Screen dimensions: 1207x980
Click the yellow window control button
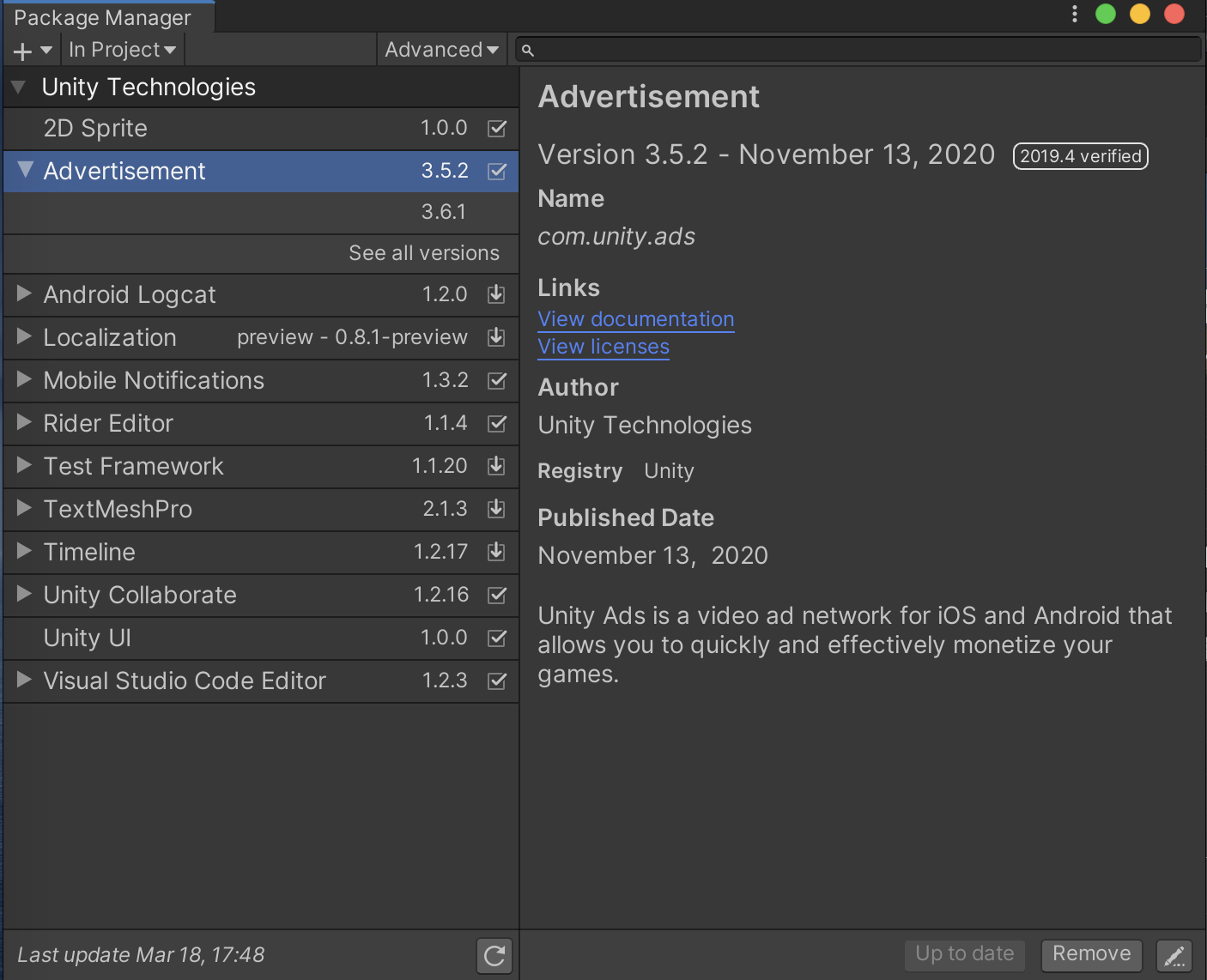tap(1140, 14)
